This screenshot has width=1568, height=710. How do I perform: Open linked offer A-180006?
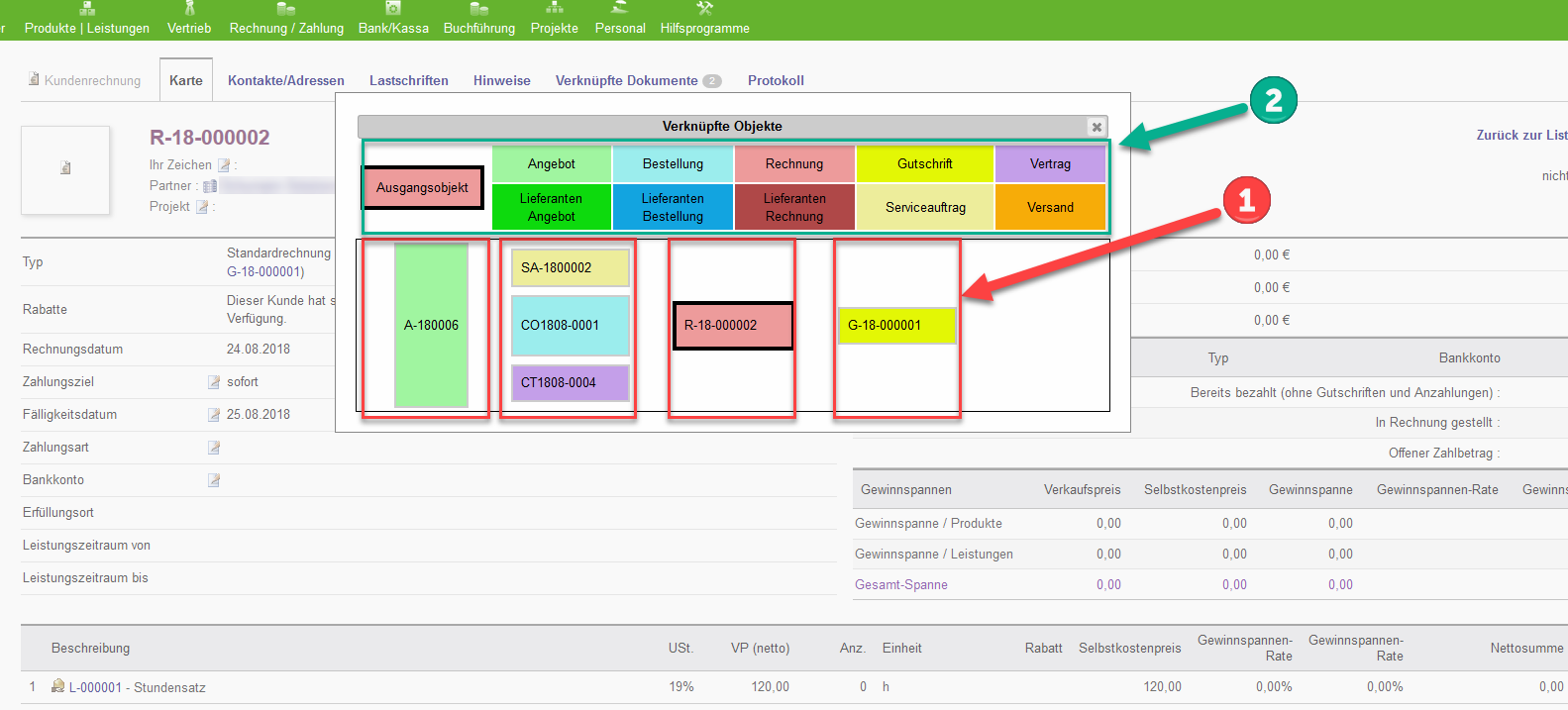[x=431, y=325]
